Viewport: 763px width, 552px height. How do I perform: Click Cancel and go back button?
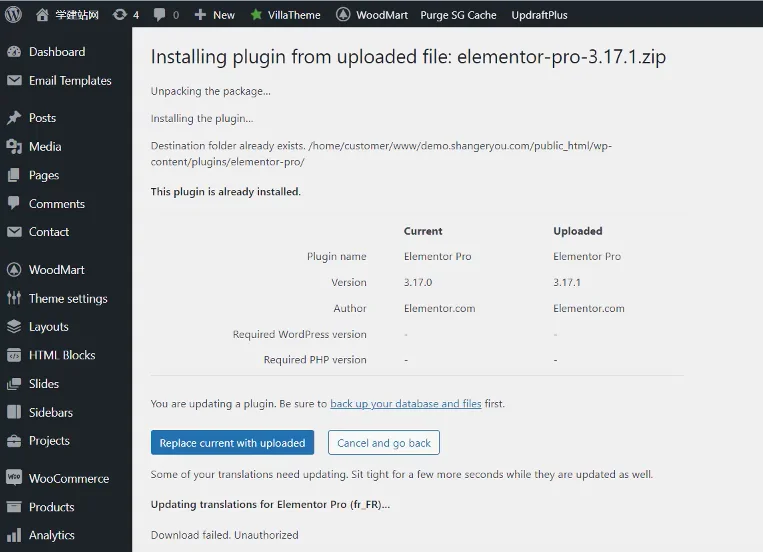tap(383, 442)
